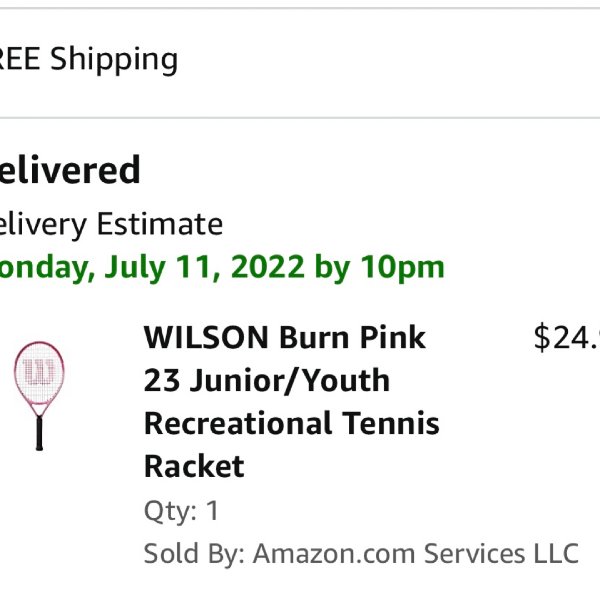Viewport: 600px width, 600px height.
Task: Click the 'by 10pm' delivery time text
Action: pyautogui.click(x=379, y=267)
